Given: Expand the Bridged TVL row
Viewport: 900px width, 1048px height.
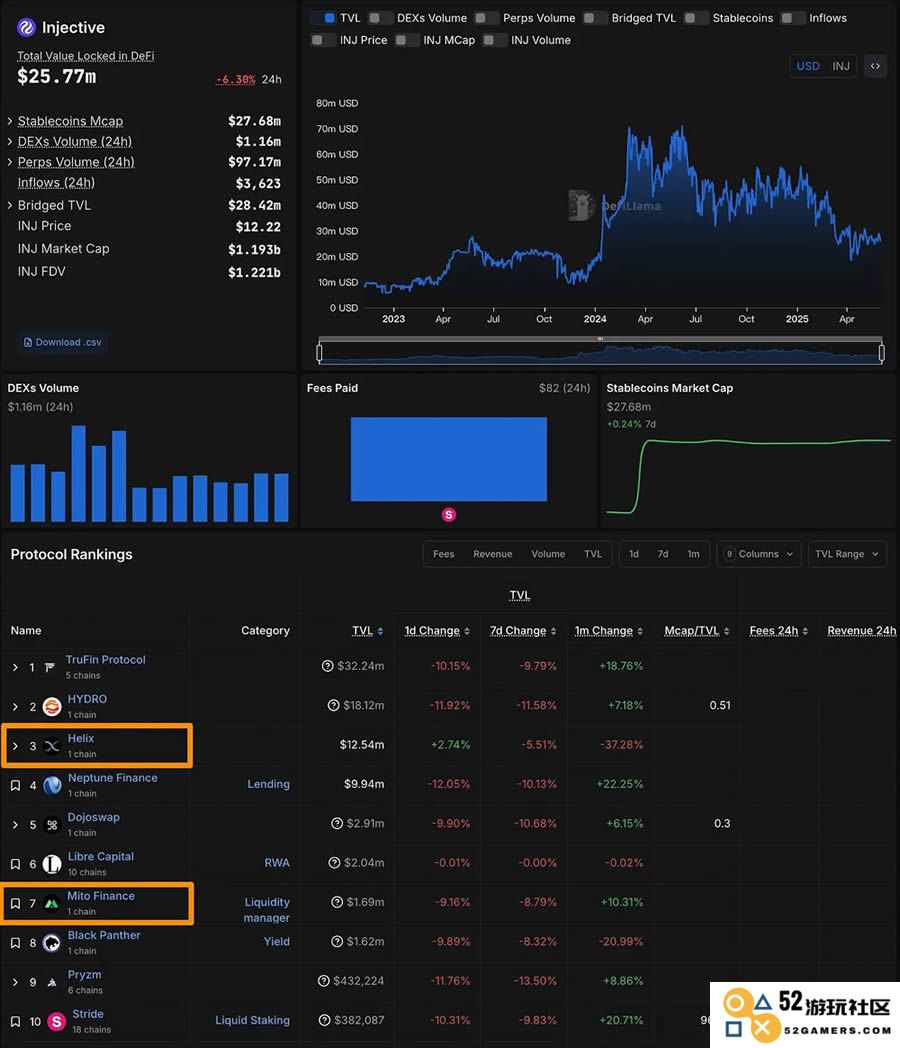Looking at the screenshot, I should click(x=10, y=205).
